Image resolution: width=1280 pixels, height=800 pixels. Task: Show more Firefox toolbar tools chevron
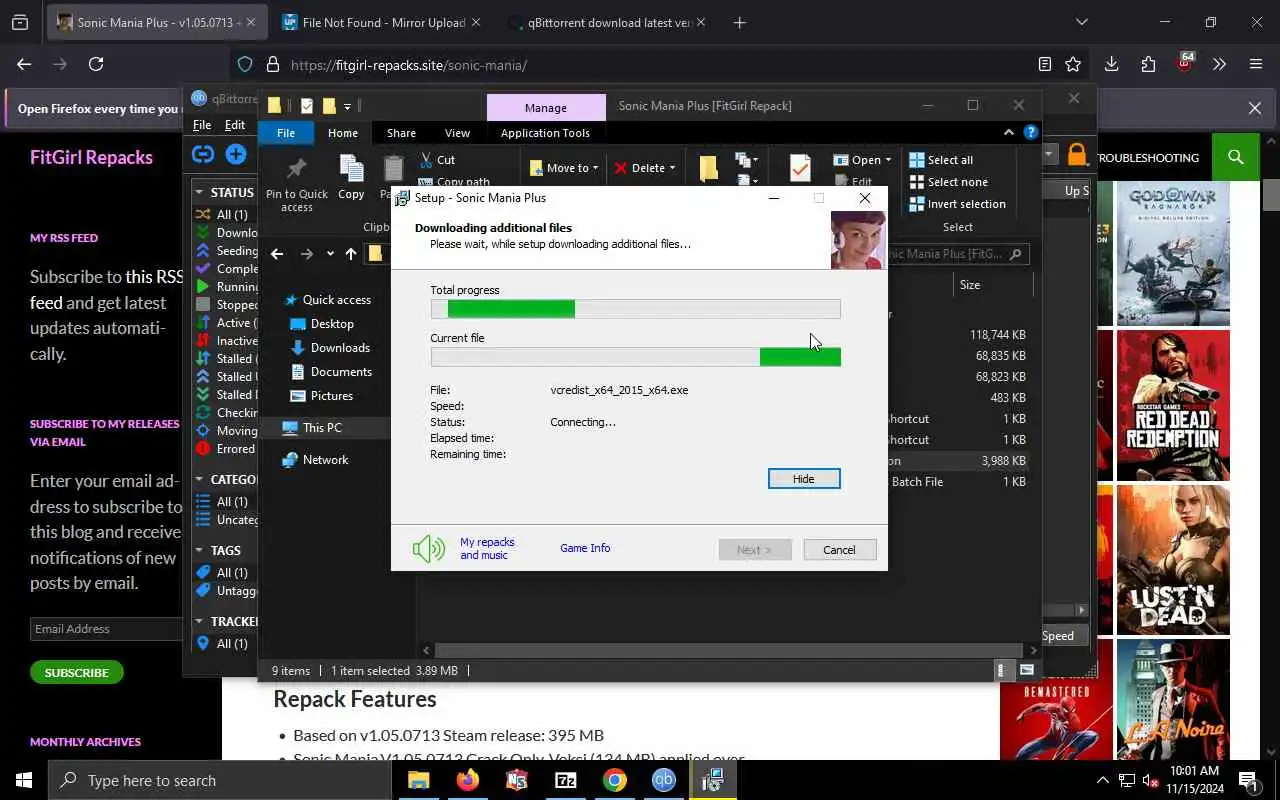[x=1219, y=64]
